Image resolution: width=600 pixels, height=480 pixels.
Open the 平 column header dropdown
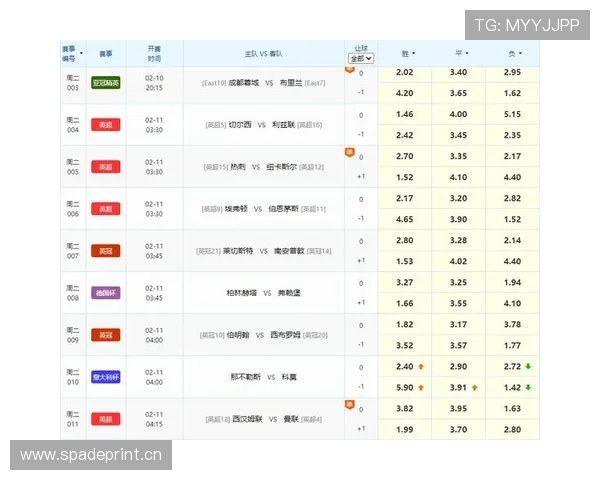coord(467,54)
